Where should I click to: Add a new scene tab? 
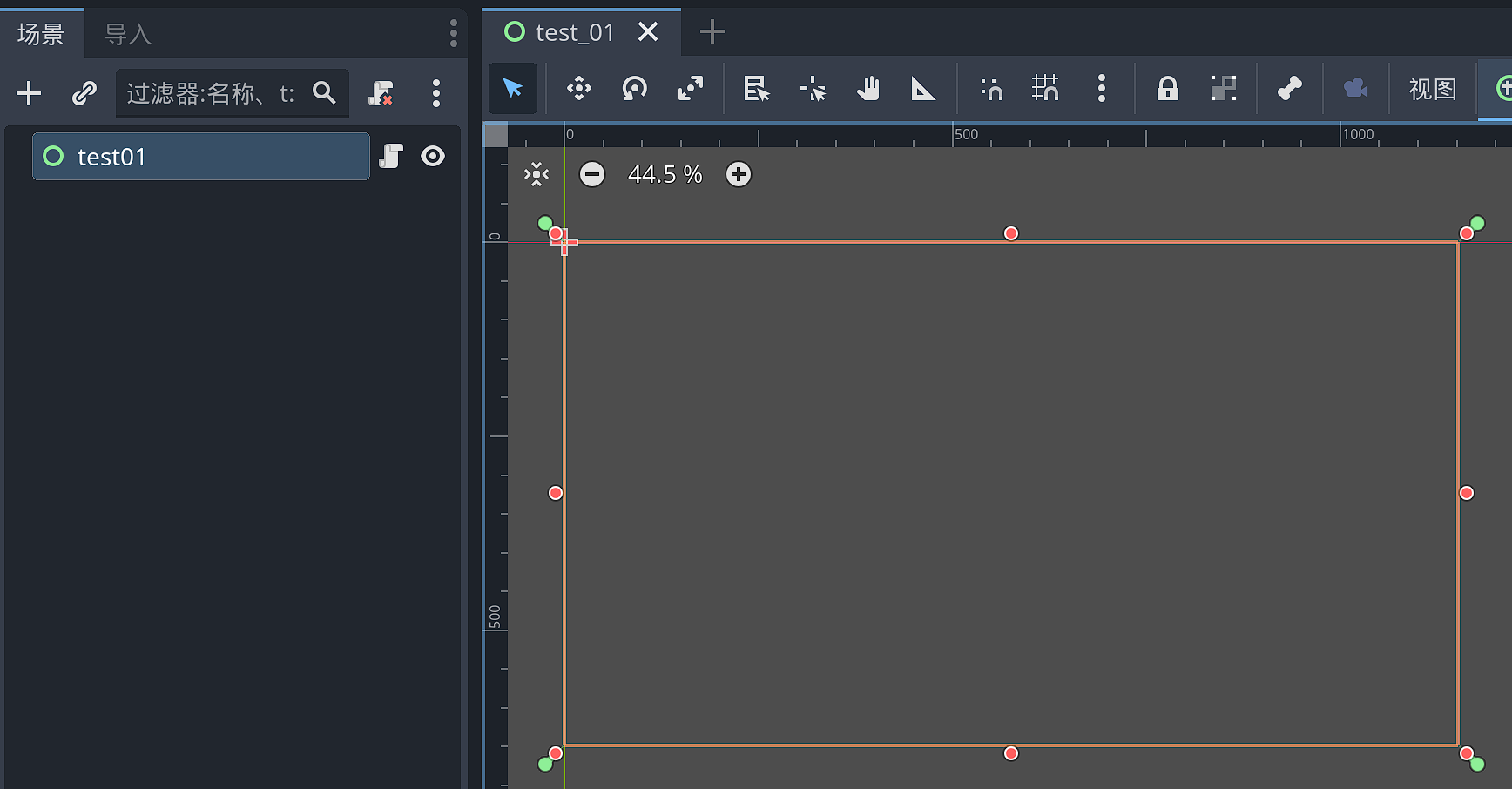[x=712, y=32]
